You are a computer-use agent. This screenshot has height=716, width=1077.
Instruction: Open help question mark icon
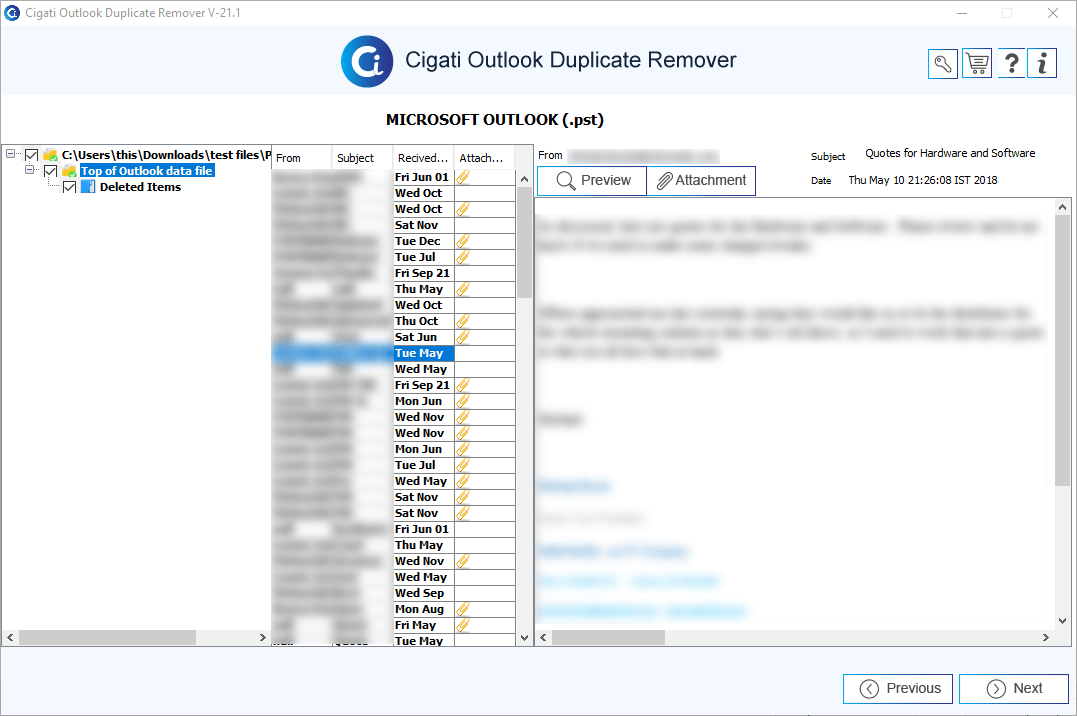[x=1011, y=64]
